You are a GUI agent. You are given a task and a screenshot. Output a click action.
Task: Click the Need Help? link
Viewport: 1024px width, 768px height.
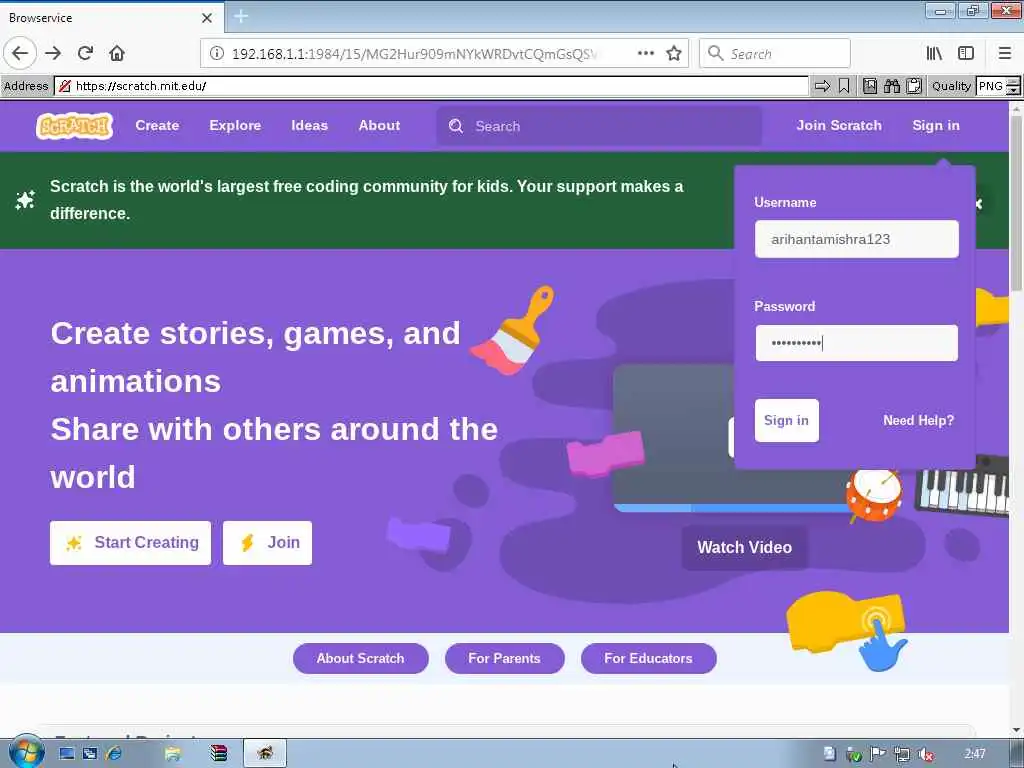tap(918, 421)
